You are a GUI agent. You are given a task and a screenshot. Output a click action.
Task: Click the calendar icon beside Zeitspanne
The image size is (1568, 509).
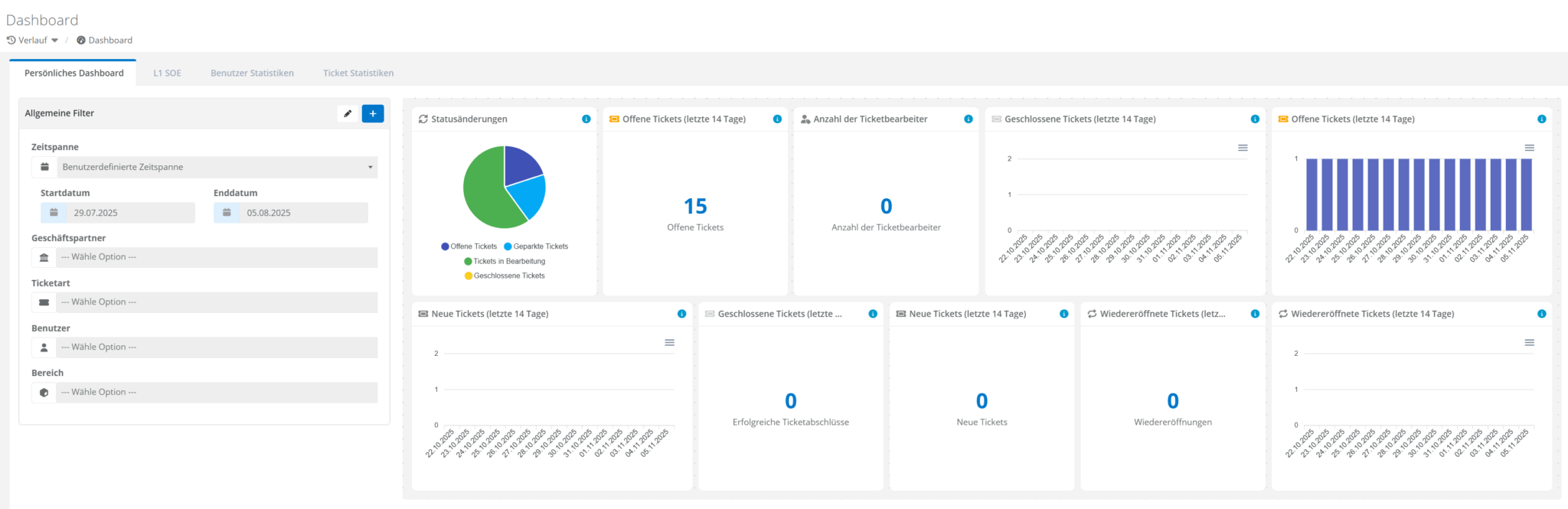pos(44,167)
